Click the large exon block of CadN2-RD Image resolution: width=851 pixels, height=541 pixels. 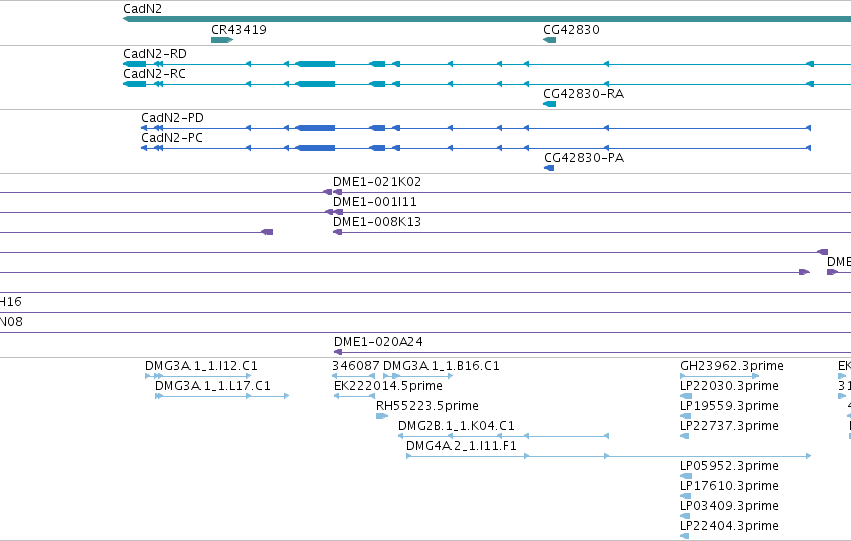click(x=315, y=64)
